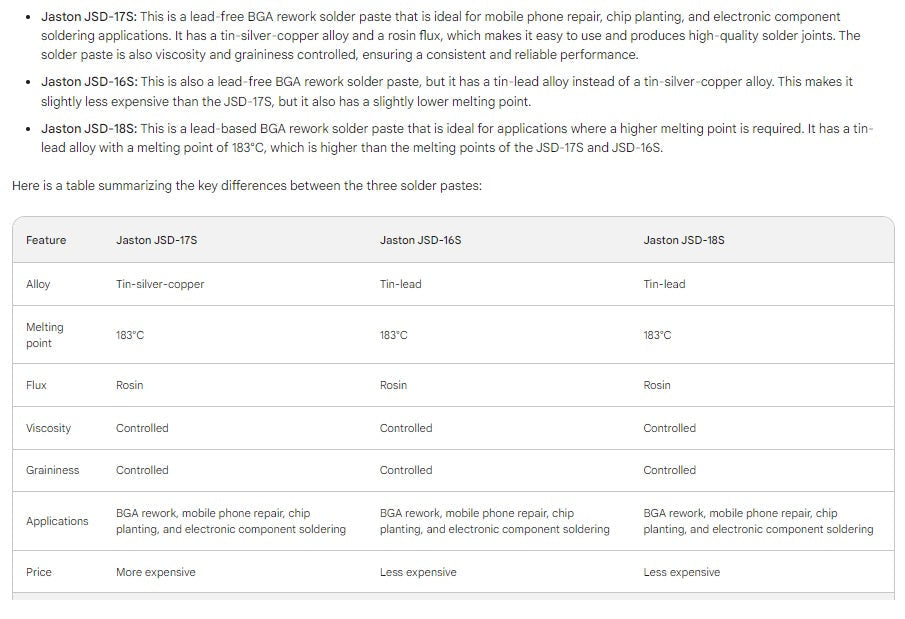Click the Applications row label
905x619 pixels.
[57, 521]
